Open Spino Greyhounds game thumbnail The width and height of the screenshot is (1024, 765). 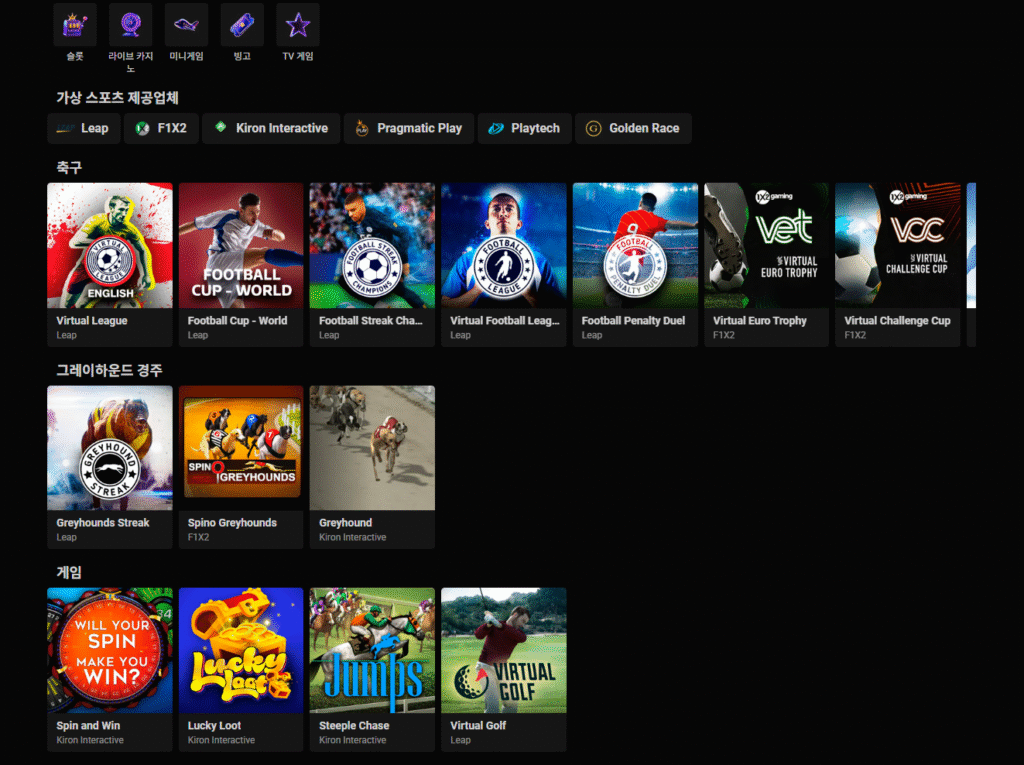(241, 448)
